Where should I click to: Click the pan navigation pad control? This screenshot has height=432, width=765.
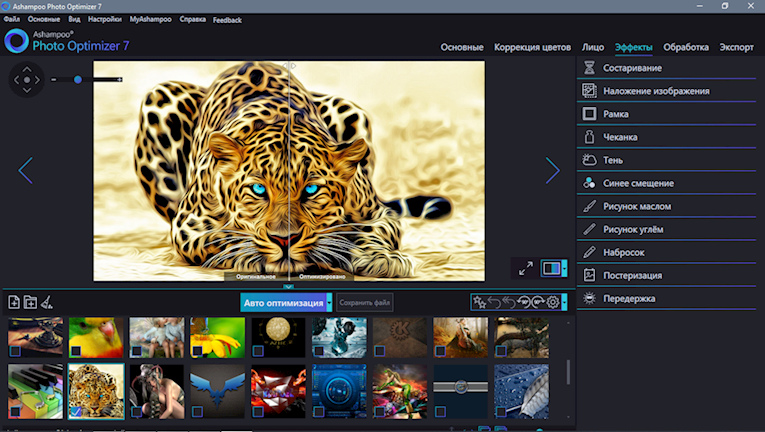click(27, 80)
